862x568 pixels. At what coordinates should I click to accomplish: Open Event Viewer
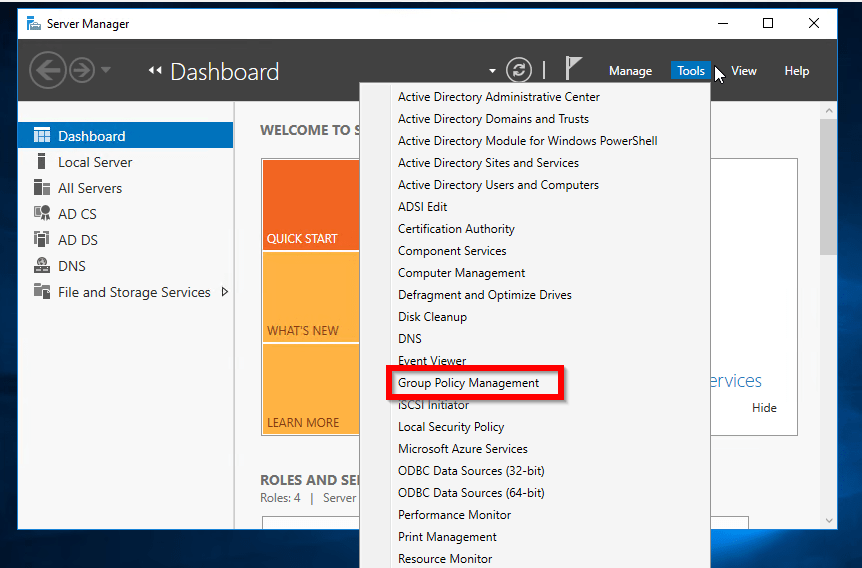point(432,361)
